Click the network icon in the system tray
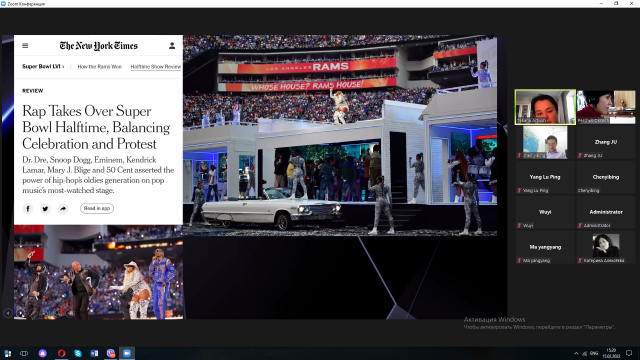The height and width of the screenshot is (360, 640). click(x=584, y=353)
